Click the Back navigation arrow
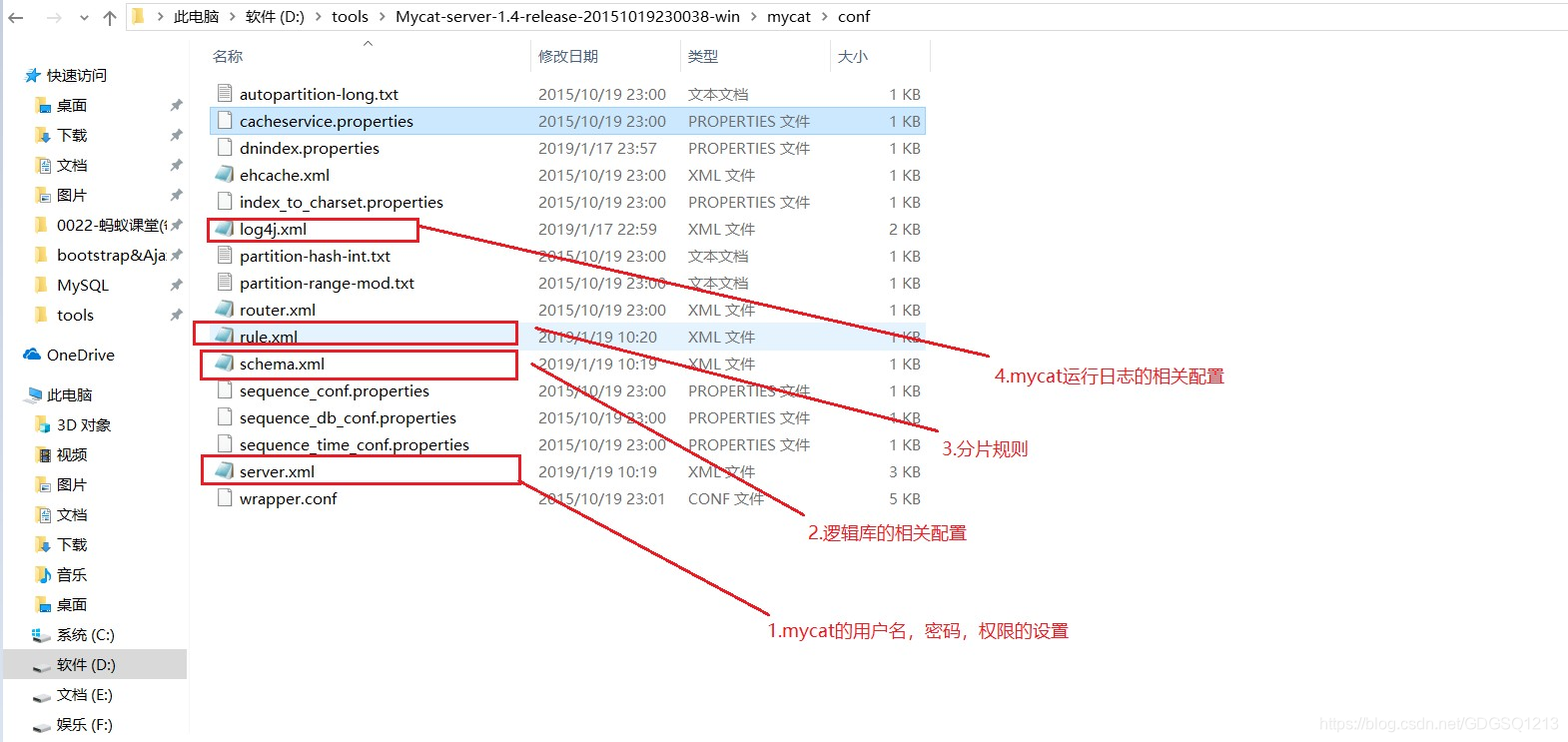The width and height of the screenshot is (1568, 742). point(16,17)
